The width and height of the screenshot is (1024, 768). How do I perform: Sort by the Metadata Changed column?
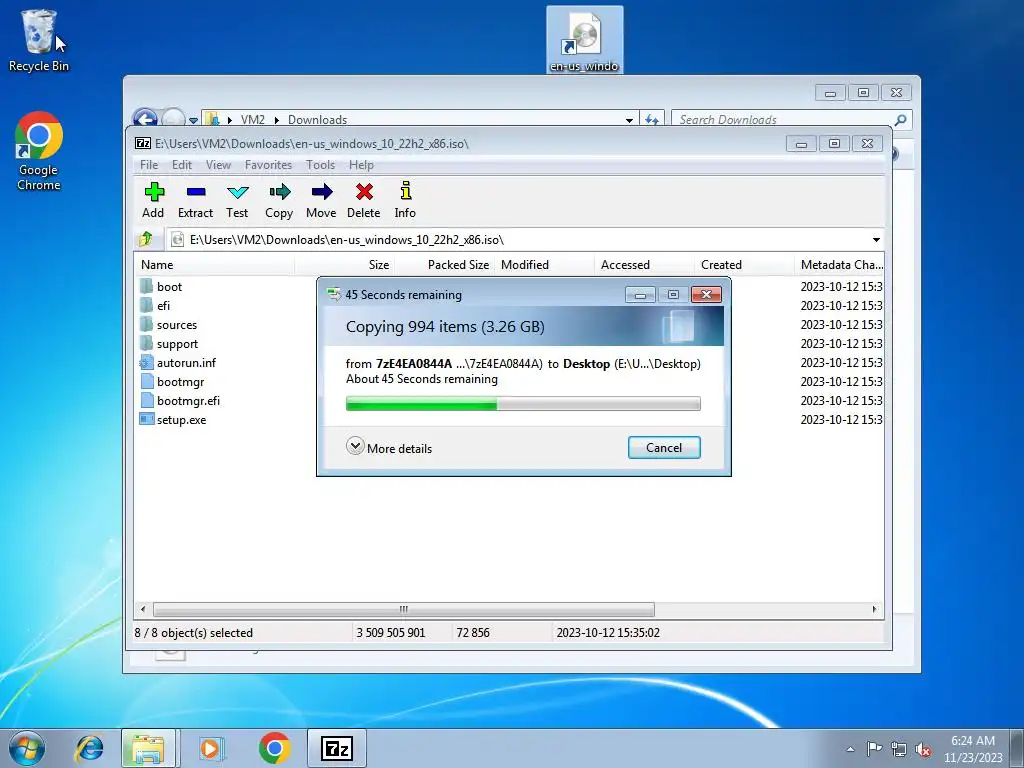point(840,264)
